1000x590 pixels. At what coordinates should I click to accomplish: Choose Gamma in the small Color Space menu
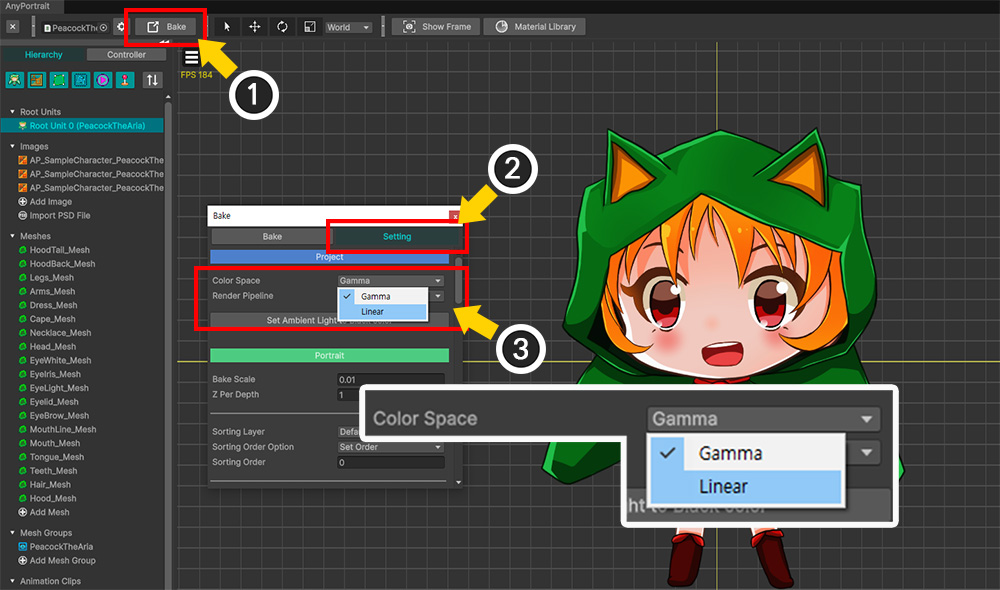(383, 297)
